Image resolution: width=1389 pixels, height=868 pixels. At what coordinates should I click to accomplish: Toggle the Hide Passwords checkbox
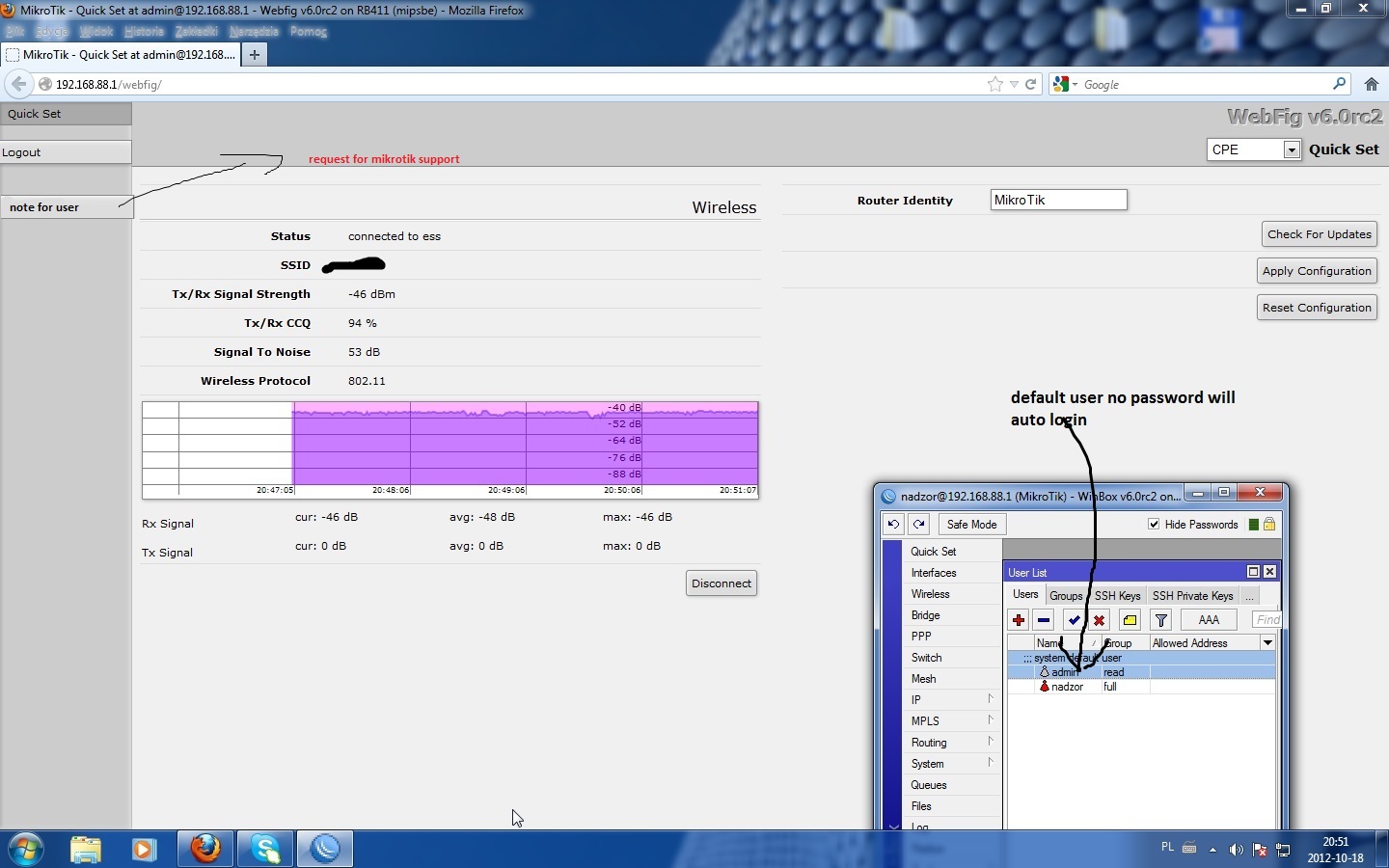click(1154, 525)
